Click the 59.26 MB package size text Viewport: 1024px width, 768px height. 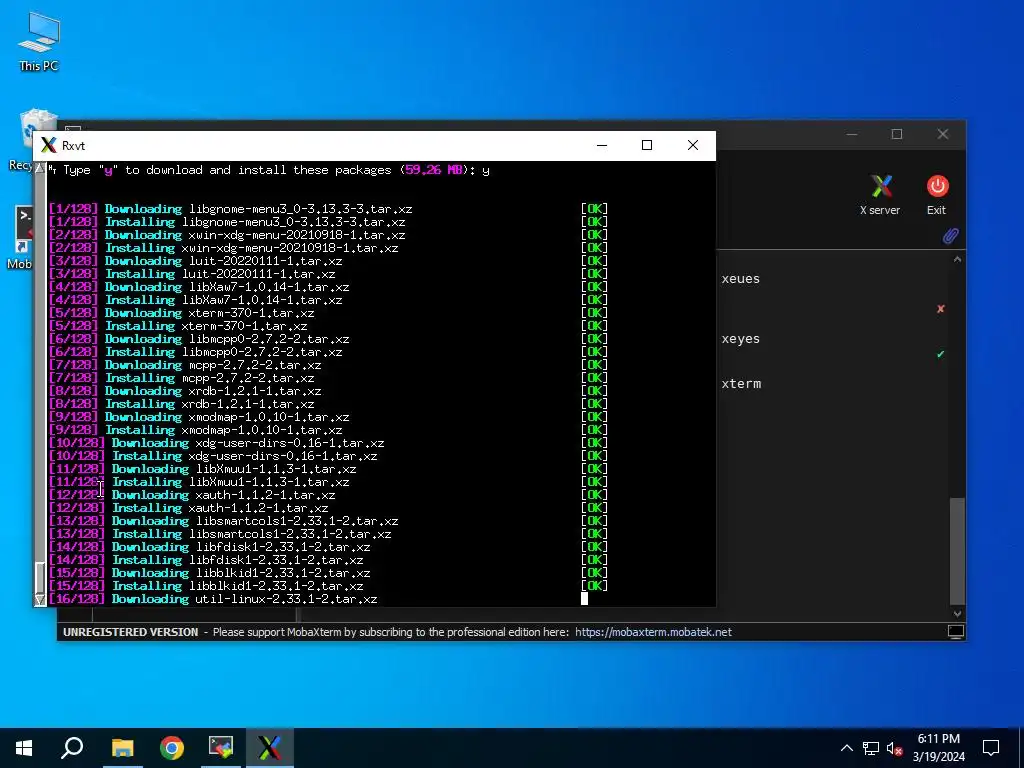(434, 170)
